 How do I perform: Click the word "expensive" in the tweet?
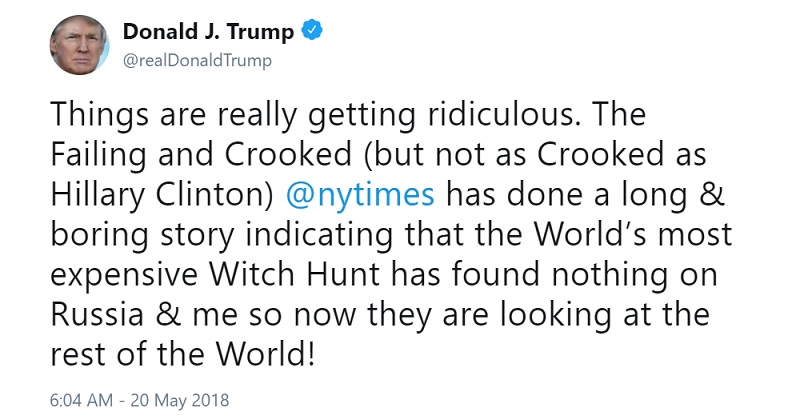point(124,276)
